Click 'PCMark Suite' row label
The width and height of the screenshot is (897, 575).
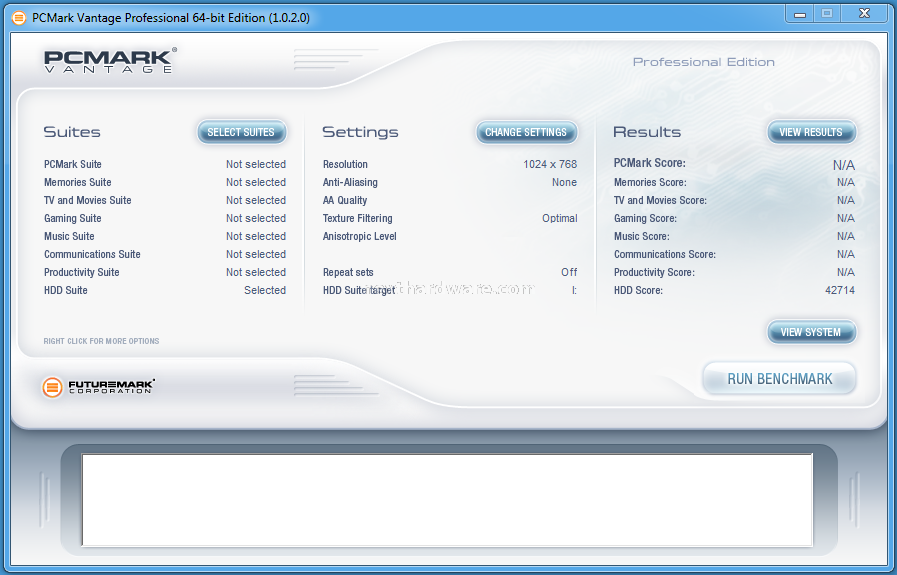tap(73, 164)
